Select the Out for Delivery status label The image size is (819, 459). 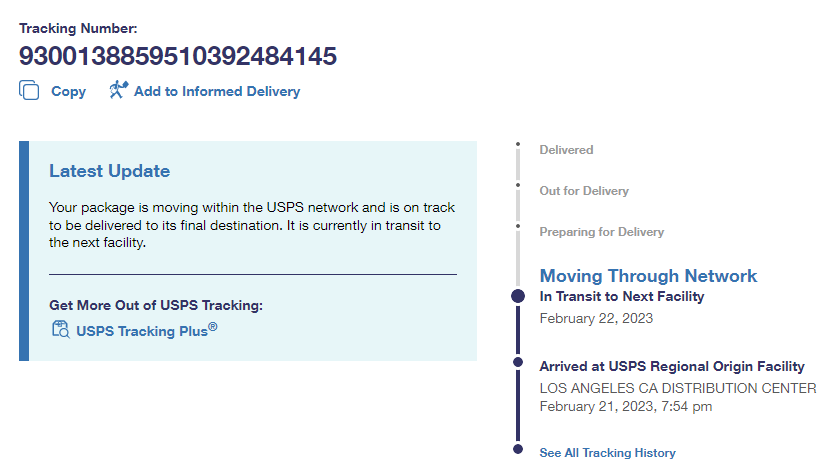584,191
